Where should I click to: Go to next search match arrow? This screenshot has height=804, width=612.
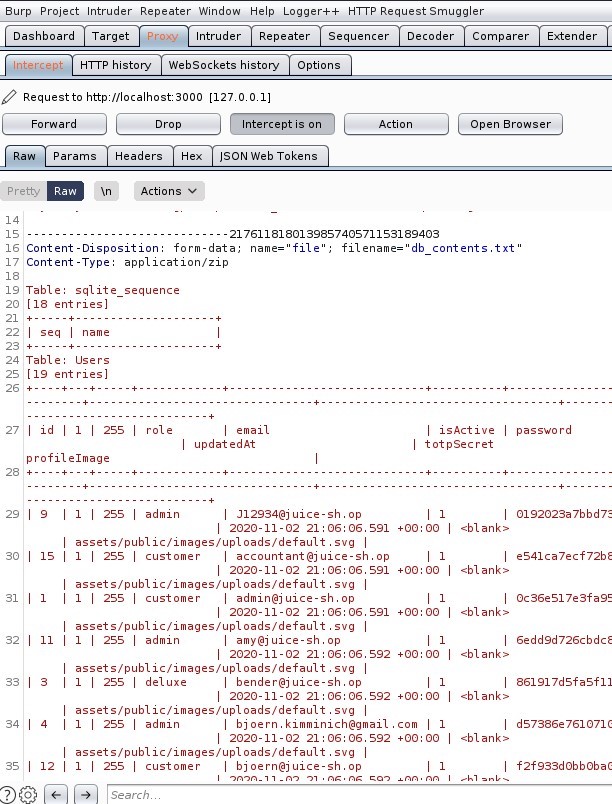coord(86,795)
